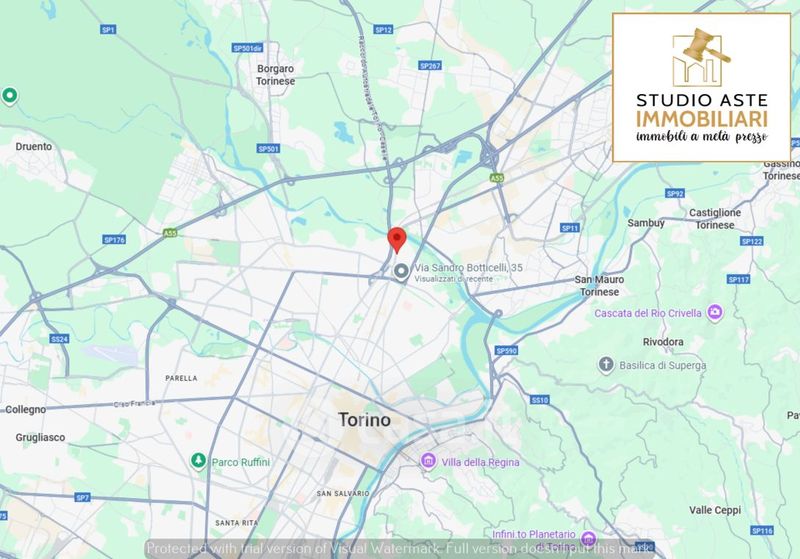Screen dimensions: 800x559
Task: Select the SS10 road shield
Action: [540, 400]
